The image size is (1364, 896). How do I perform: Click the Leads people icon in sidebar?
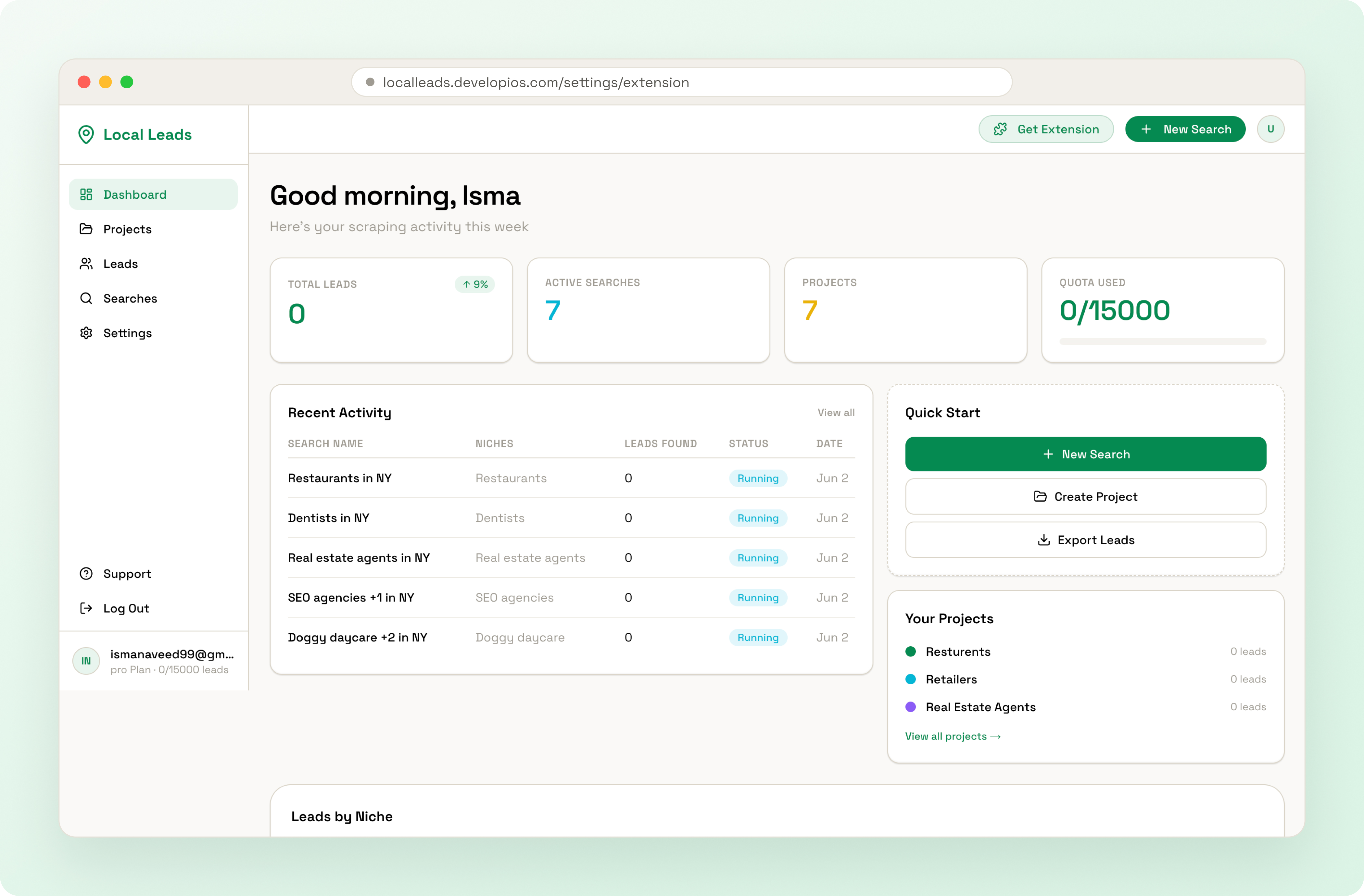pyautogui.click(x=86, y=264)
